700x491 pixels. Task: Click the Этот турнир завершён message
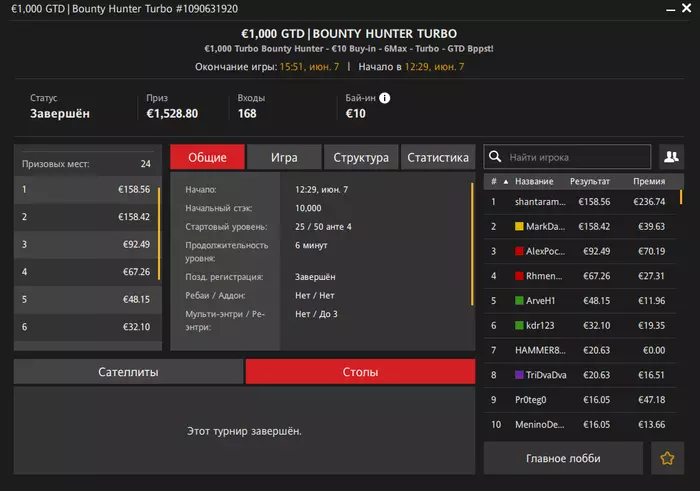coord(244,431)
